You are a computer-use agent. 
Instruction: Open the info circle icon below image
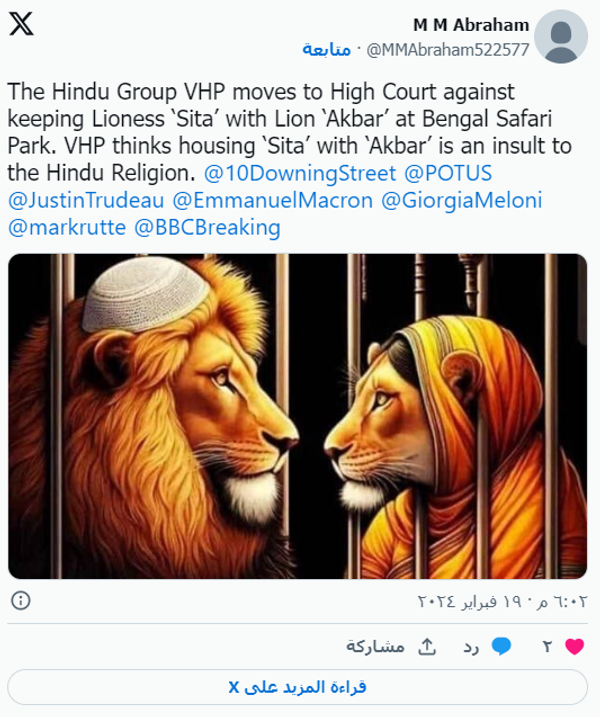(21, 600)
